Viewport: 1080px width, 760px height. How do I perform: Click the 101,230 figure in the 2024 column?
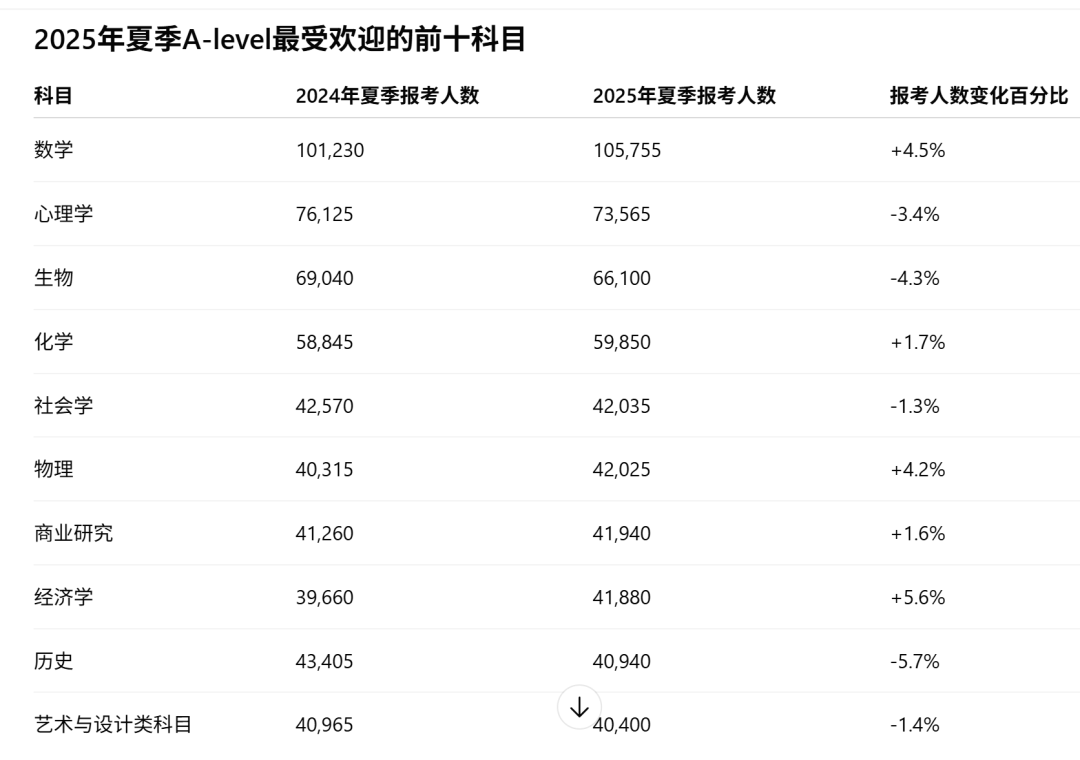coord(330,150)
